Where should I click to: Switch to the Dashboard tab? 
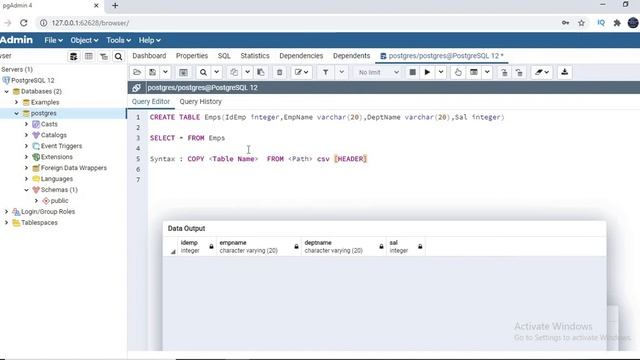pyautogui.click(x=149, y=56)
